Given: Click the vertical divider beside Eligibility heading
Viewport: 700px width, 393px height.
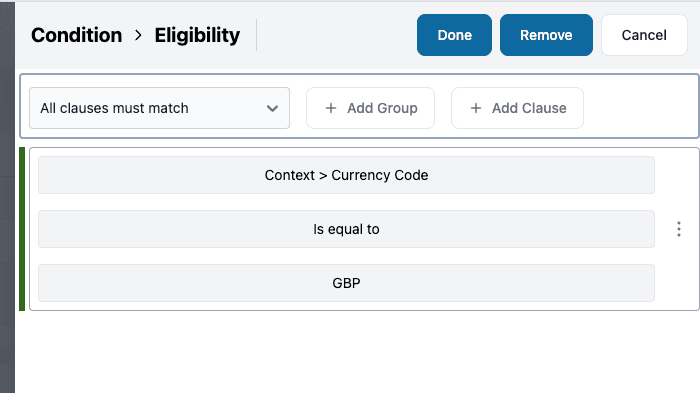Looking at the screenshot, I should [256, 35].
